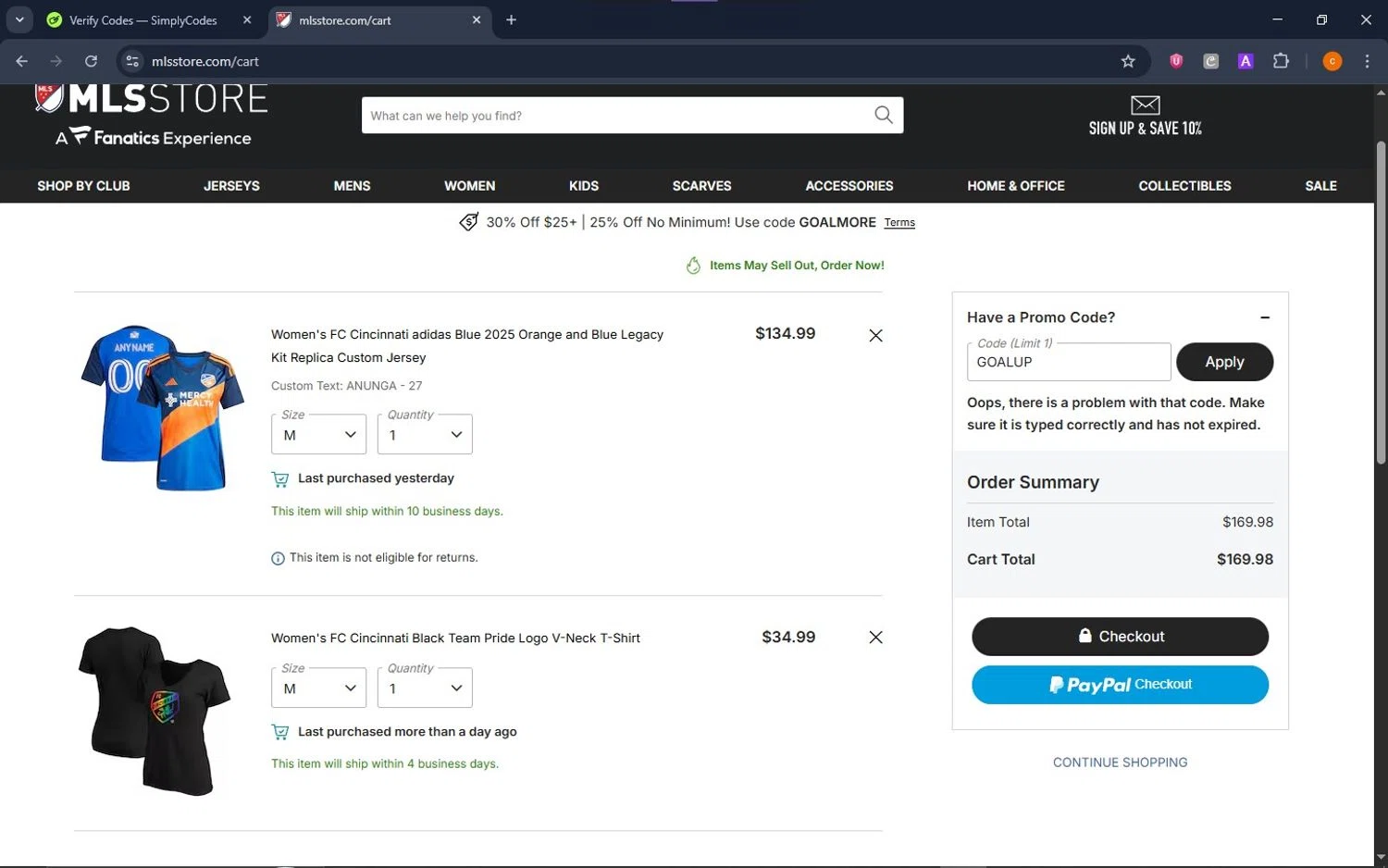Open the jersey Size dropdown
The image size is (1388, 868).
pyautogui.click(x=318, y=434)
